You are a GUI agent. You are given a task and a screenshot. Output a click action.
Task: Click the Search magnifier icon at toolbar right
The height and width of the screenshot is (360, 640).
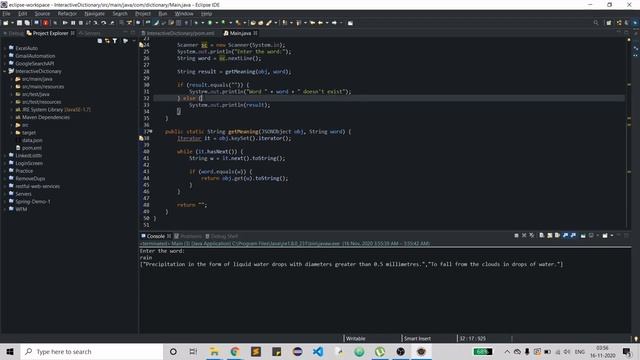[596, 23]
